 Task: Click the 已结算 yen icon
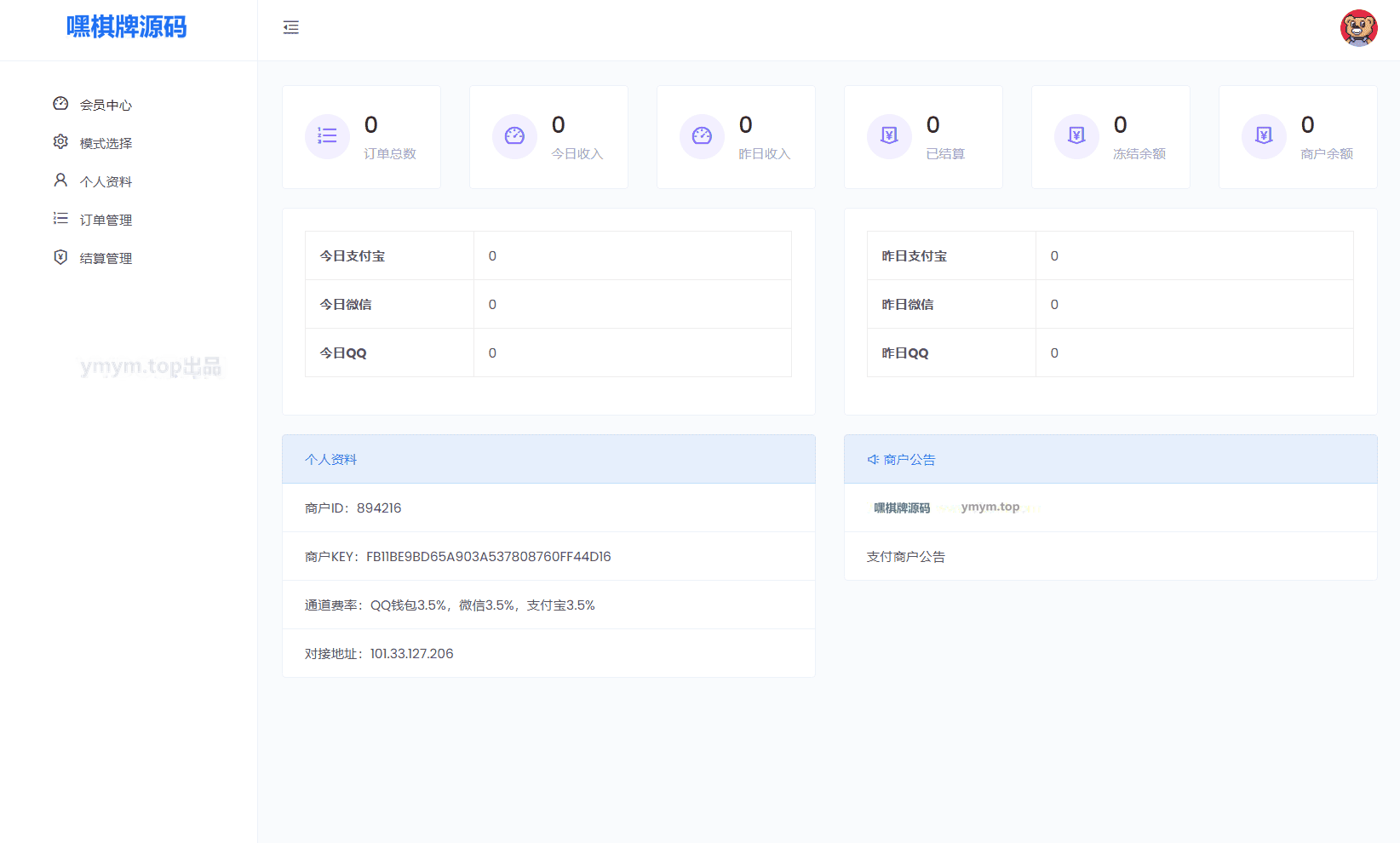[890, 136]
